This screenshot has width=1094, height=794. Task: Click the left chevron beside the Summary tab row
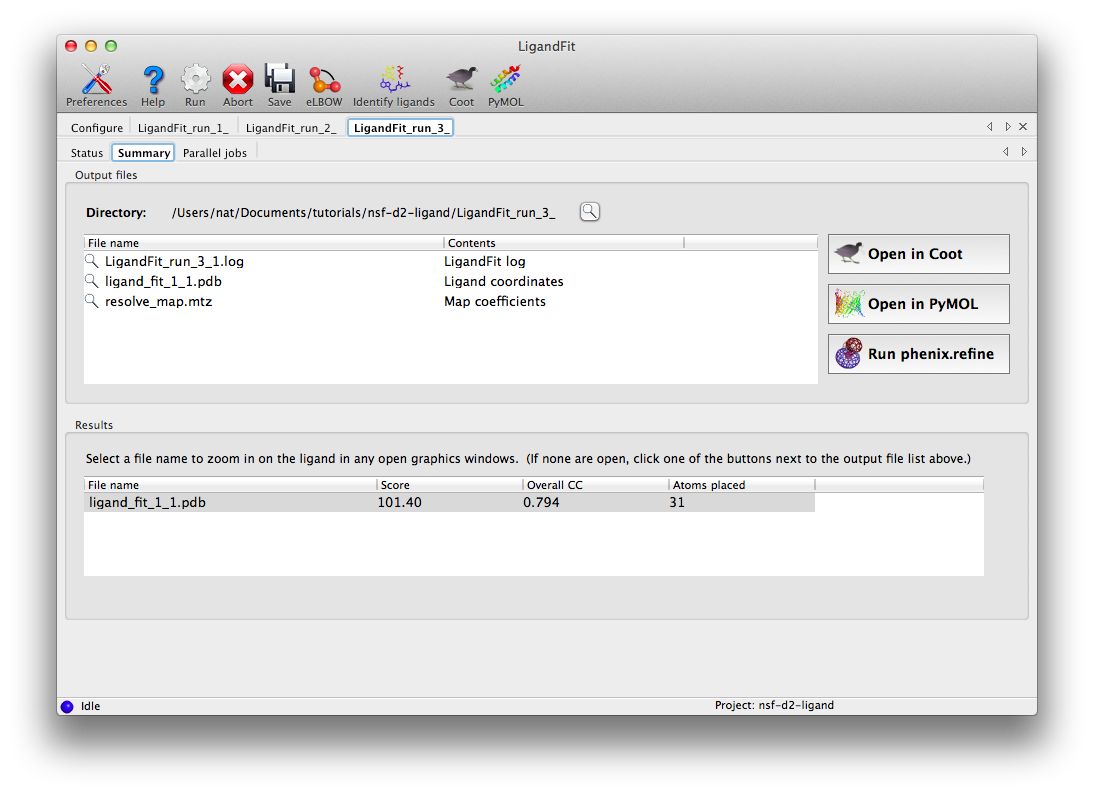tap(1007, 152)
